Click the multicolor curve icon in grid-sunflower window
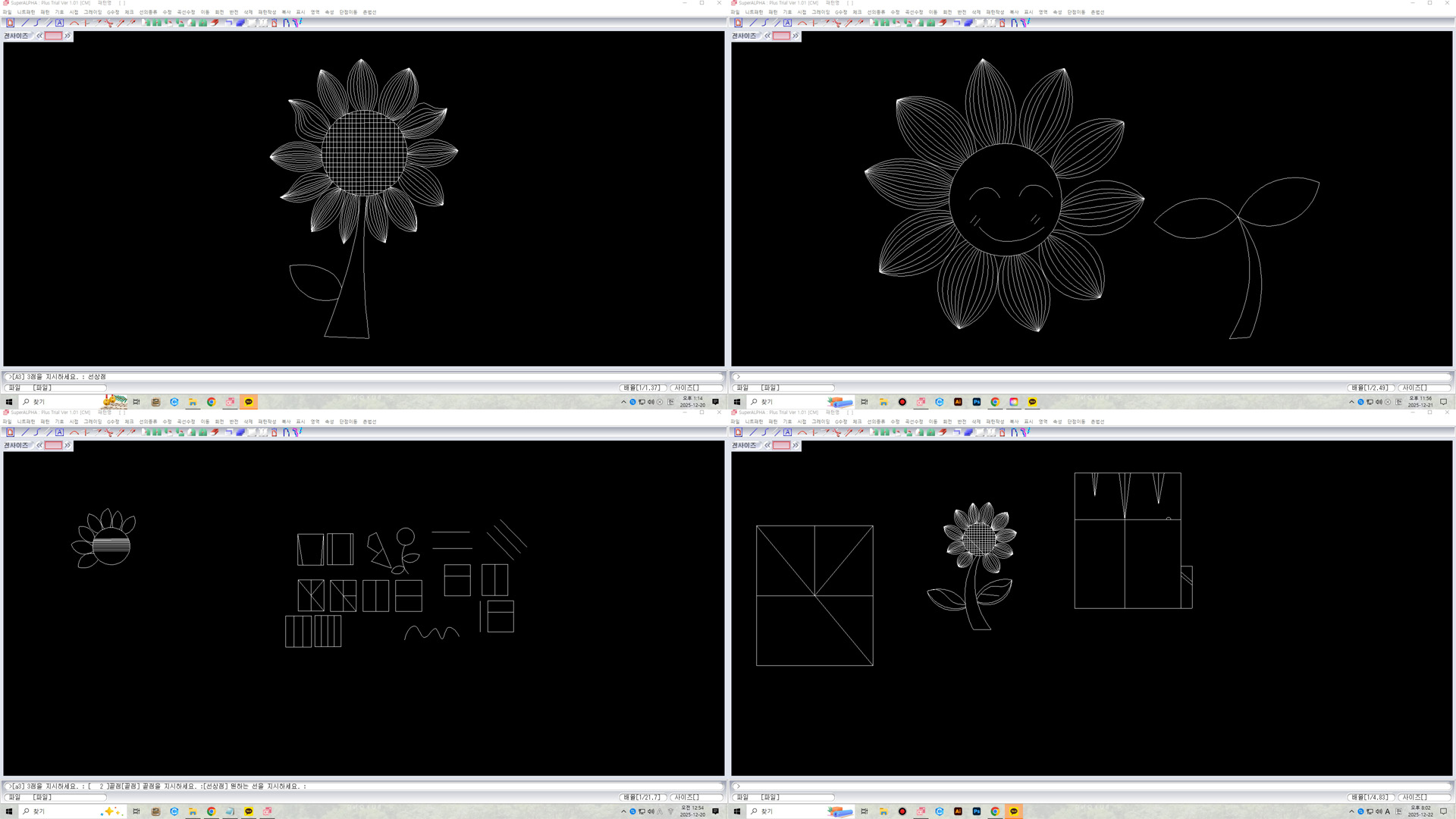 [297, 23]
